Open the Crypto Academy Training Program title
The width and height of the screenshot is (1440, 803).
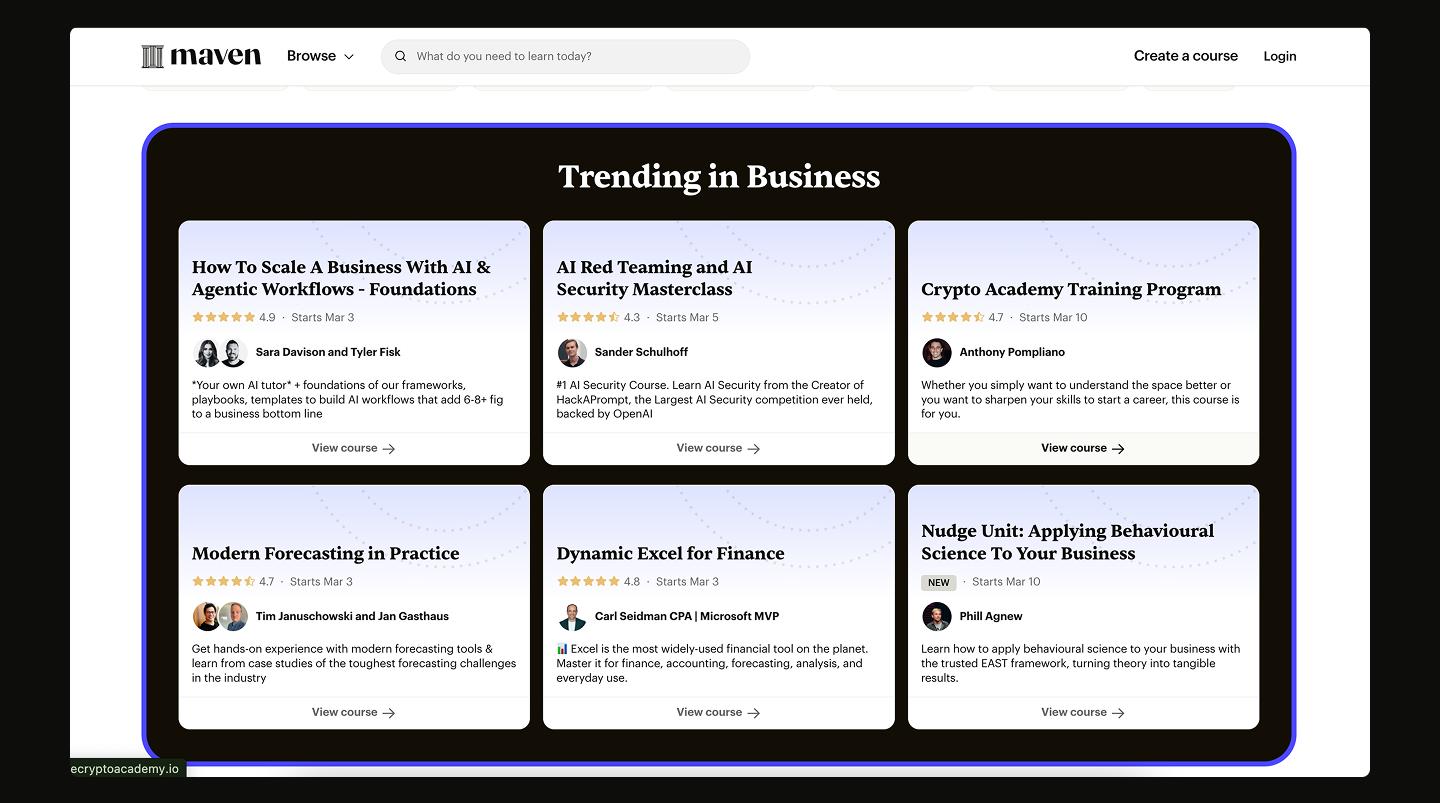(1071, 289)
